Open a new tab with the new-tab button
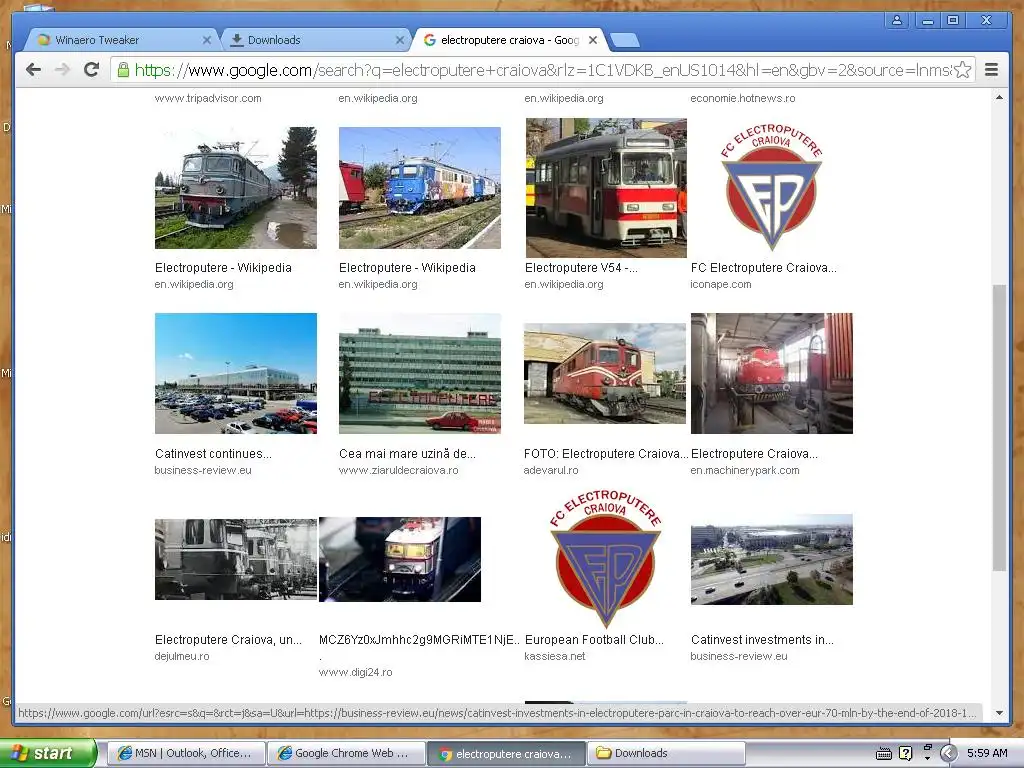The height and width of the screenshot is (768, 1024). [625, 40]
